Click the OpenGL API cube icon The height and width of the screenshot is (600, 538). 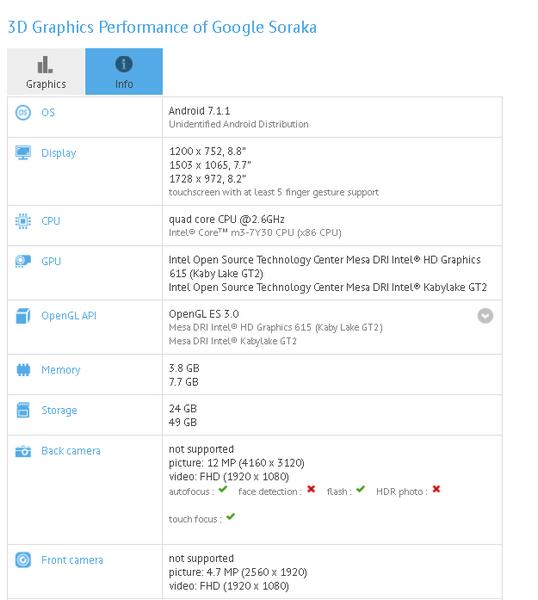pyautogui.click(x=23, y=316)
